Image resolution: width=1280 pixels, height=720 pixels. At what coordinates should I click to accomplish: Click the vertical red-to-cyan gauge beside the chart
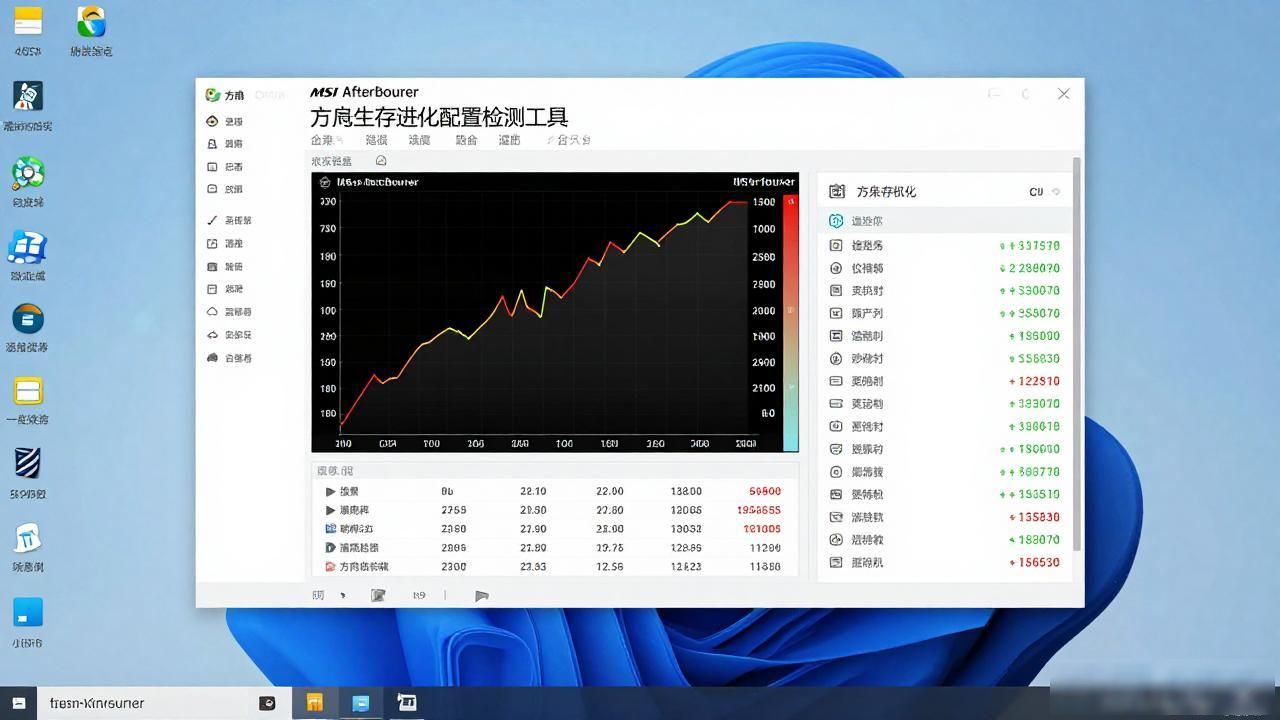coord(790,322)
